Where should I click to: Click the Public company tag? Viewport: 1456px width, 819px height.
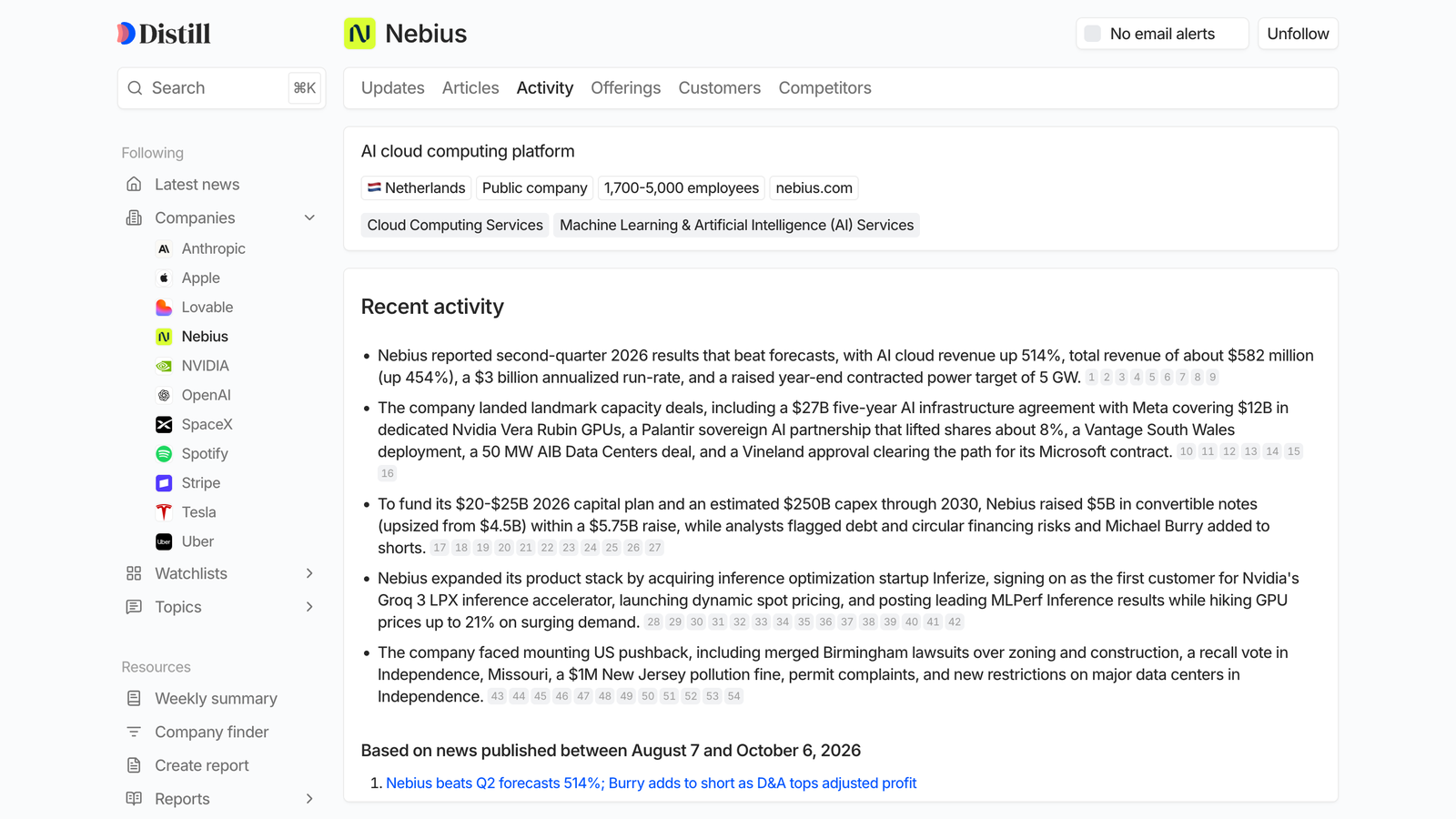(x=535, y=188)
